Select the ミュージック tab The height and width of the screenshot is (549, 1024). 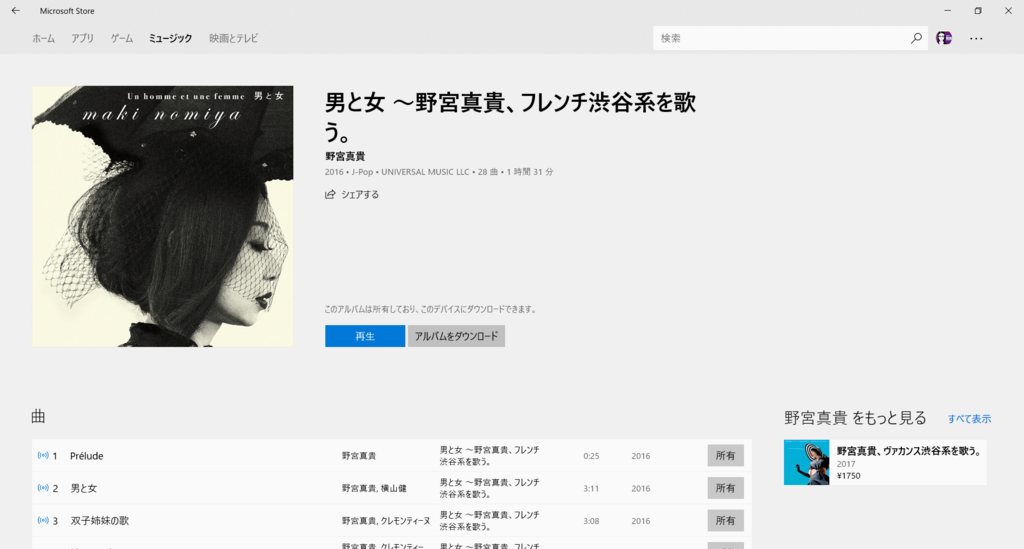pos(170,39)
